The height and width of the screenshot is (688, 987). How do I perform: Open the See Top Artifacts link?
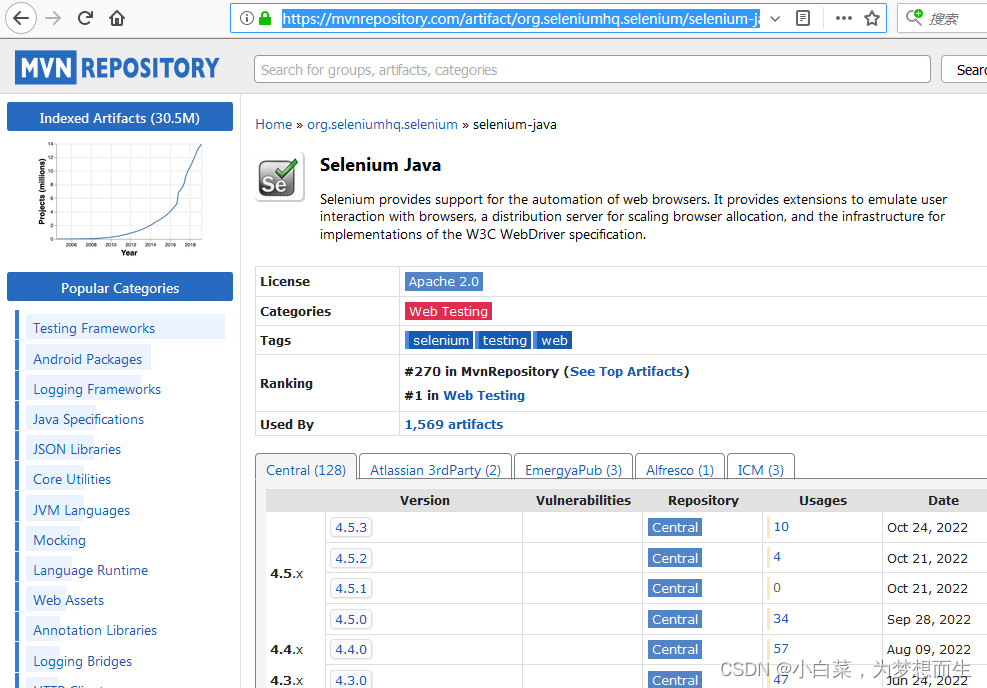pyautogui.click(x=626, y=371)
